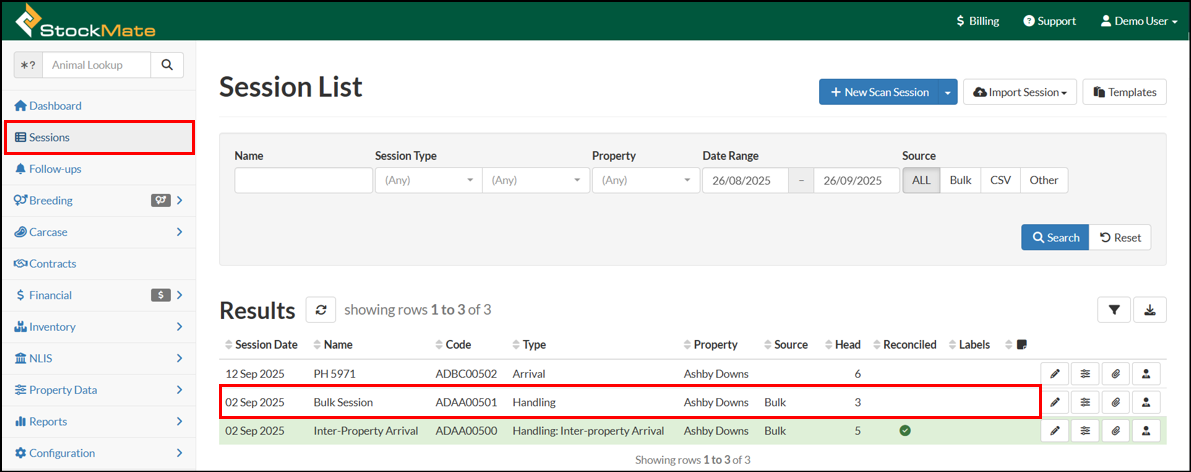Download results using the export icon
1191x472 pixels.
tap(1149, 310)
